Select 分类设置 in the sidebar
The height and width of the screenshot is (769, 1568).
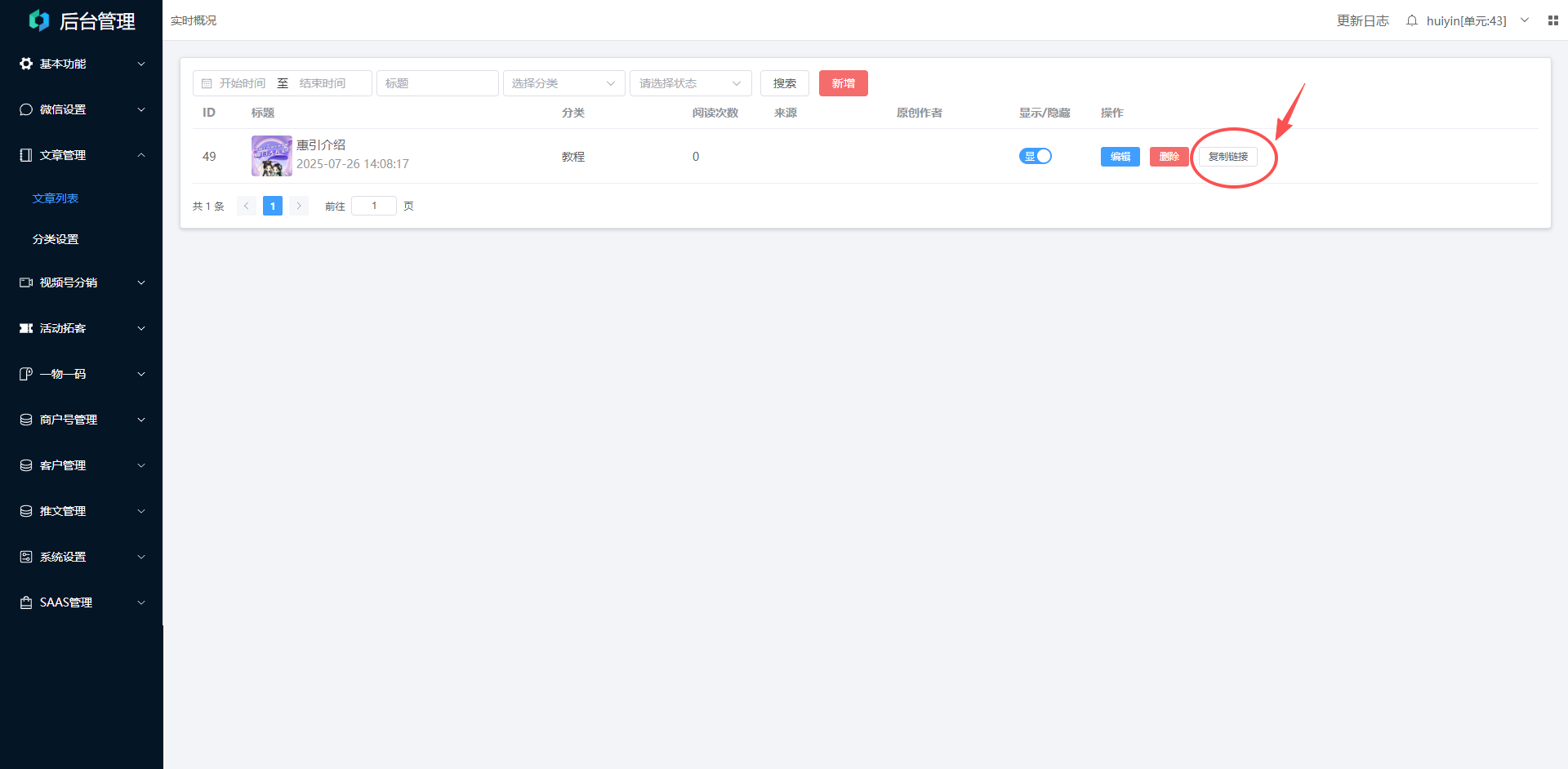tap(56, 239)
